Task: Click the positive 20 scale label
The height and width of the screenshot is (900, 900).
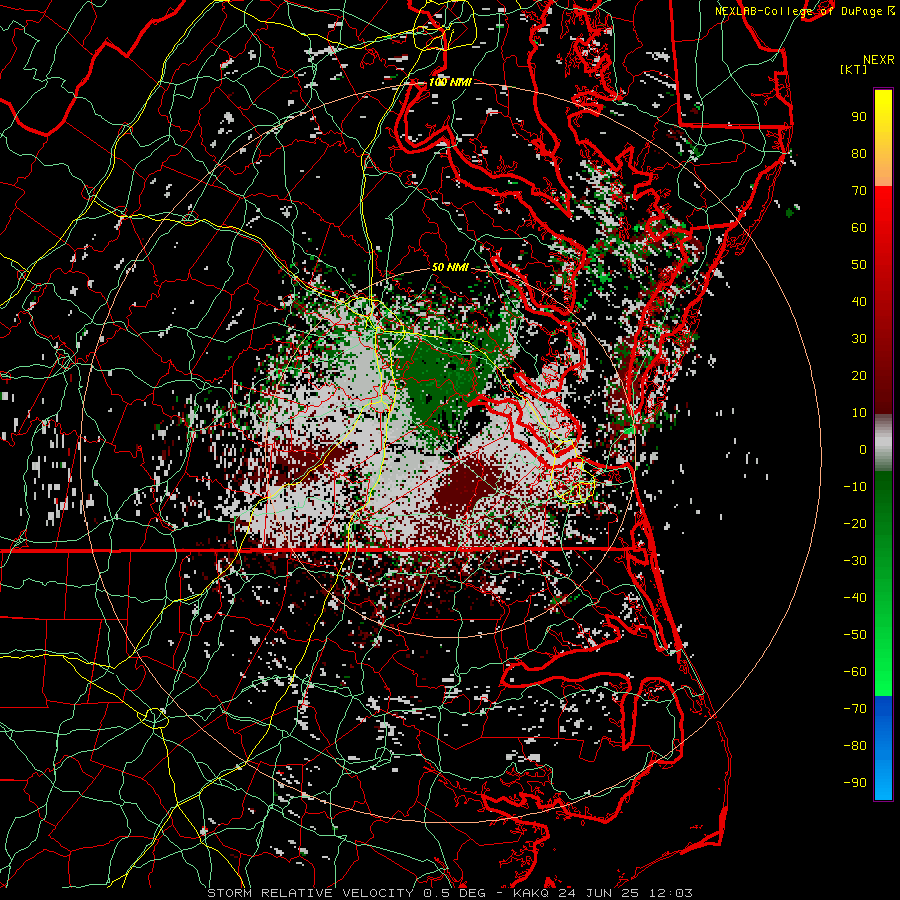Action: tap(859, 375)
